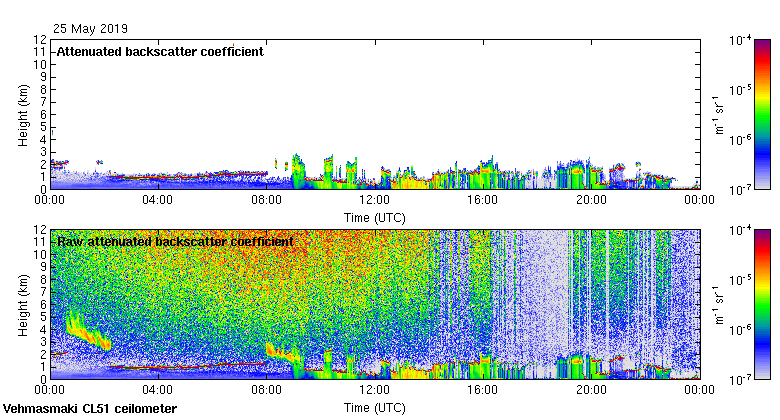
Task: Click the 10⁻⁵ label on the raw plot color bar
Action: click(740, 280)
